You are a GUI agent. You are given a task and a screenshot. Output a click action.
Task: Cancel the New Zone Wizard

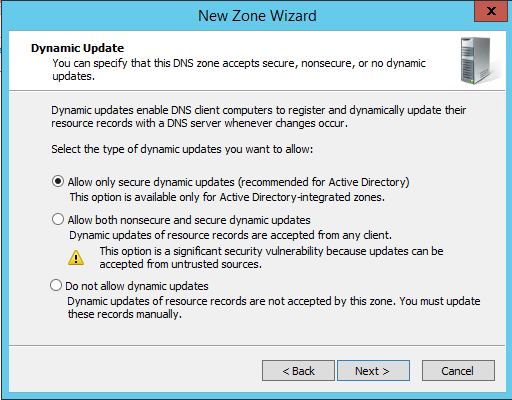(458, 371)
